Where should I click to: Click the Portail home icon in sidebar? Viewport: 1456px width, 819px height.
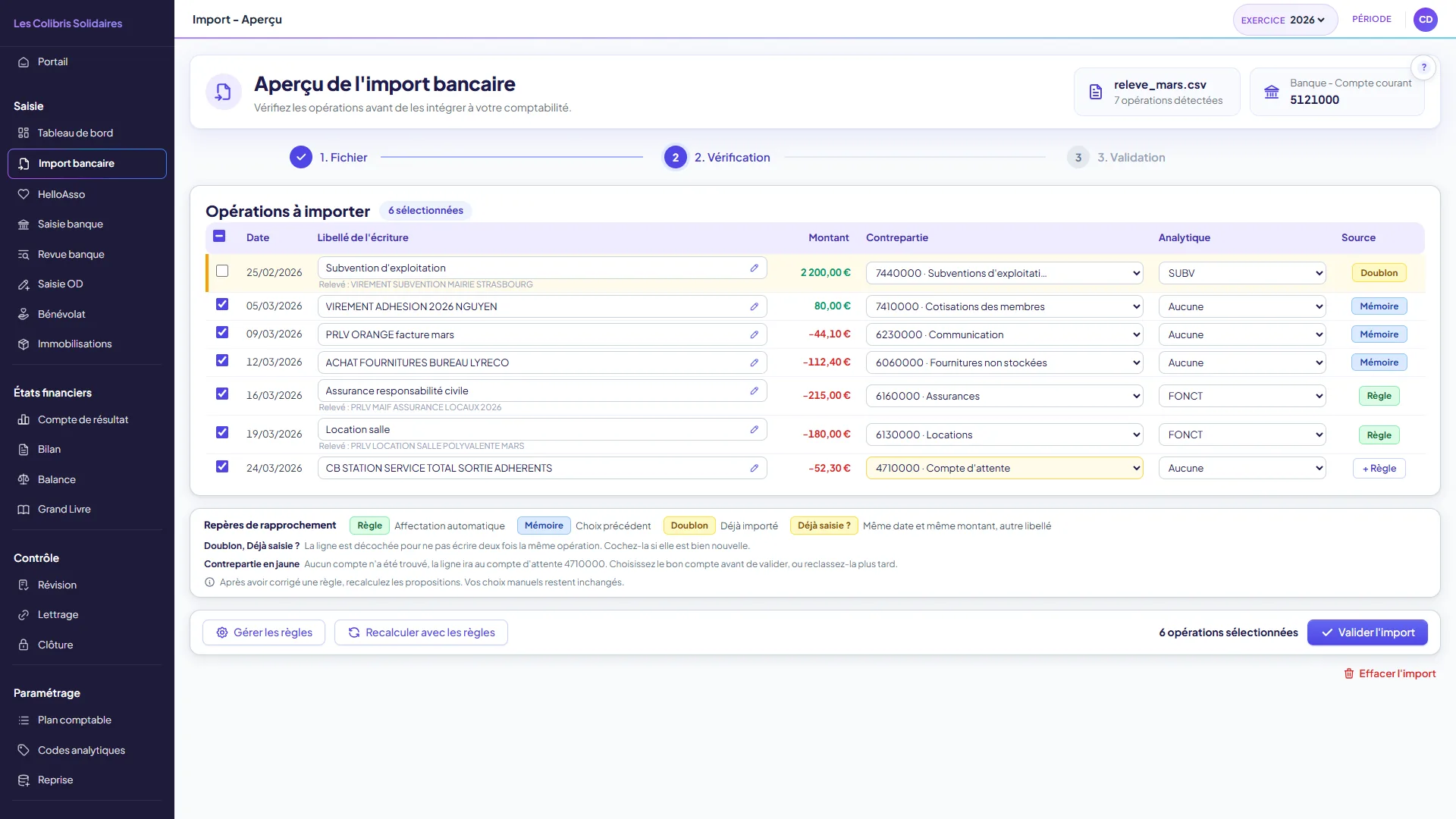point(24,62)
